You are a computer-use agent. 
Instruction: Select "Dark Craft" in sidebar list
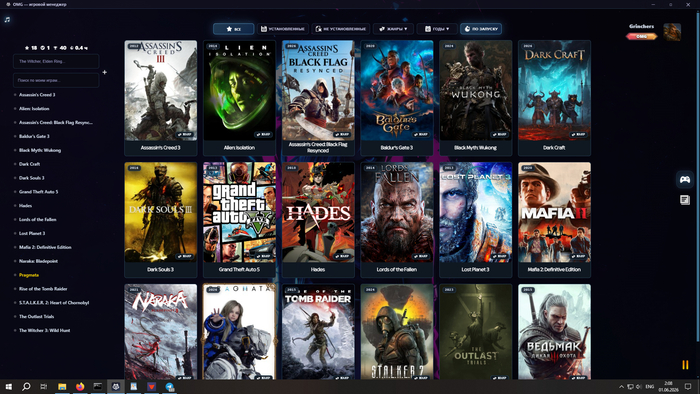coord(29,164)
